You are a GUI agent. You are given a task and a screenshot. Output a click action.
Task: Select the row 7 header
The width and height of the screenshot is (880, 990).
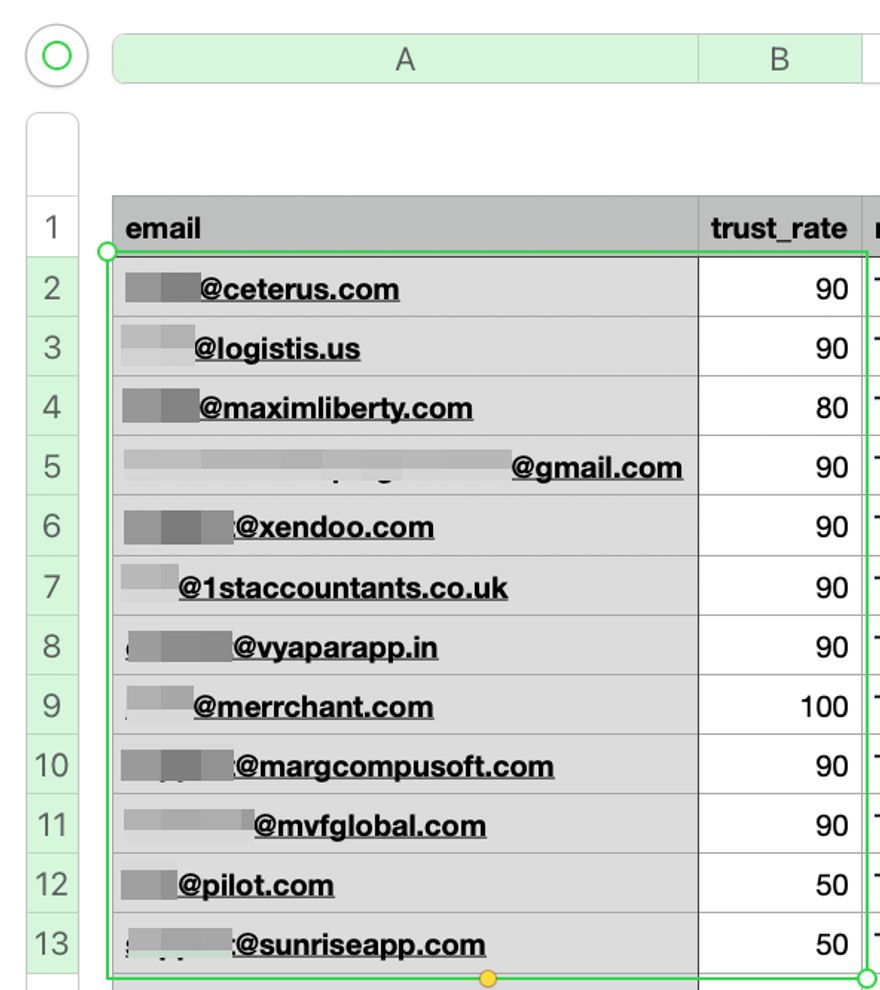coord(52,586)
